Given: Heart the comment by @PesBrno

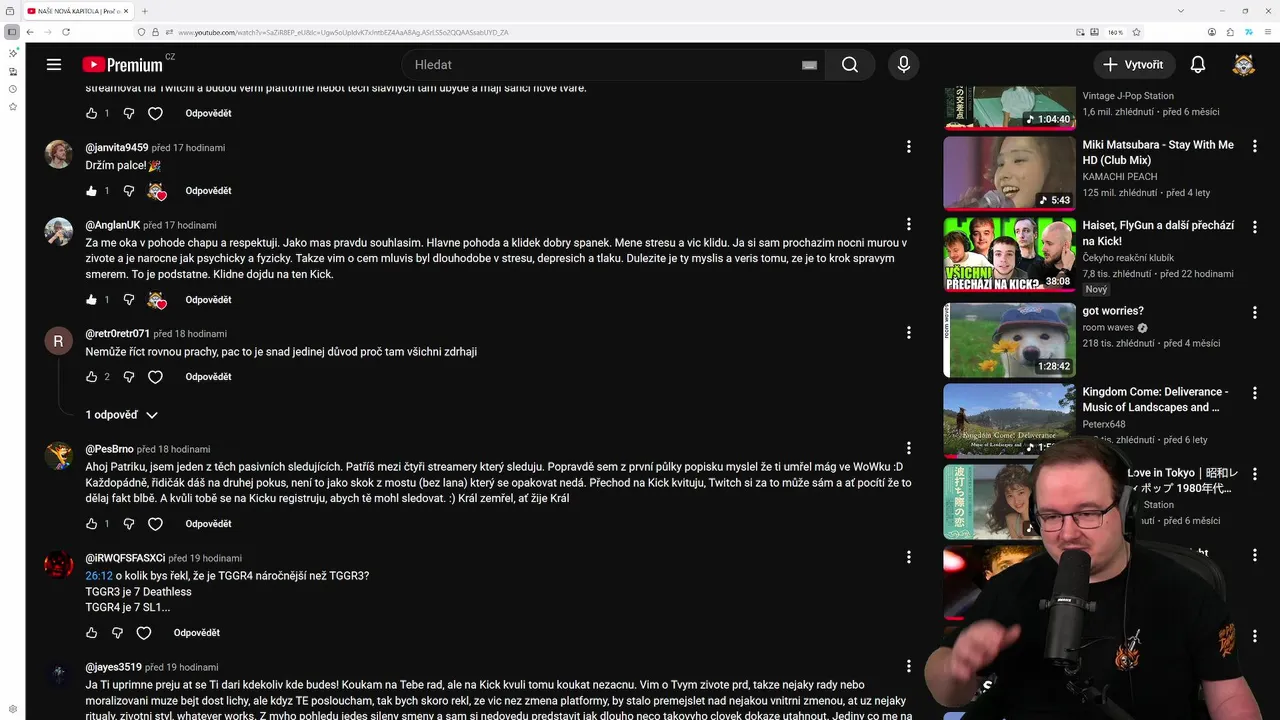Looking at the screenshot, I should click(x=155, y=524).
